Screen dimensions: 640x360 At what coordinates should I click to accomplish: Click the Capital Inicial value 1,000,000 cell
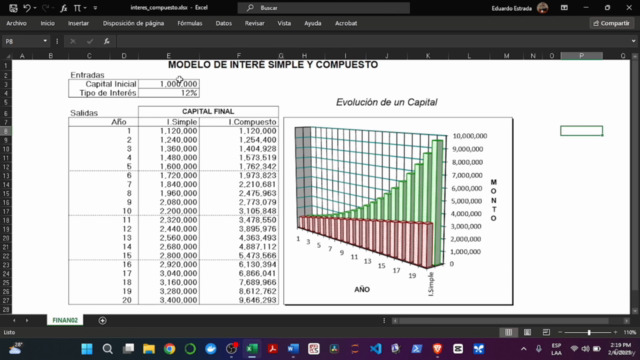coord(169,84)
